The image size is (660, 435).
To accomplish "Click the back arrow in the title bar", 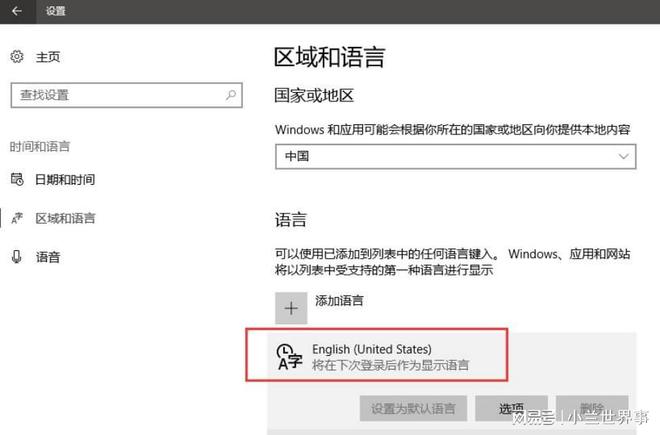I will click(17, 12).
